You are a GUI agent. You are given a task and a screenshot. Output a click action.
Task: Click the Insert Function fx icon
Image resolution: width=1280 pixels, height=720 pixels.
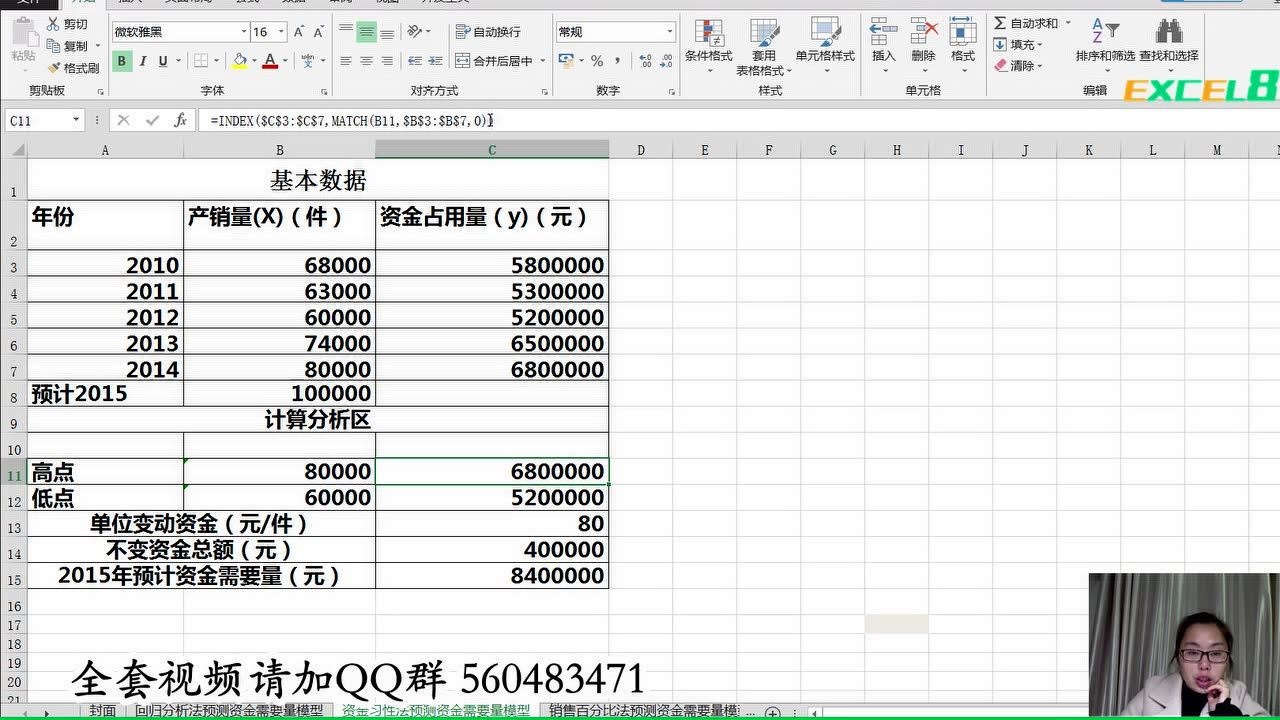(180, 120)
